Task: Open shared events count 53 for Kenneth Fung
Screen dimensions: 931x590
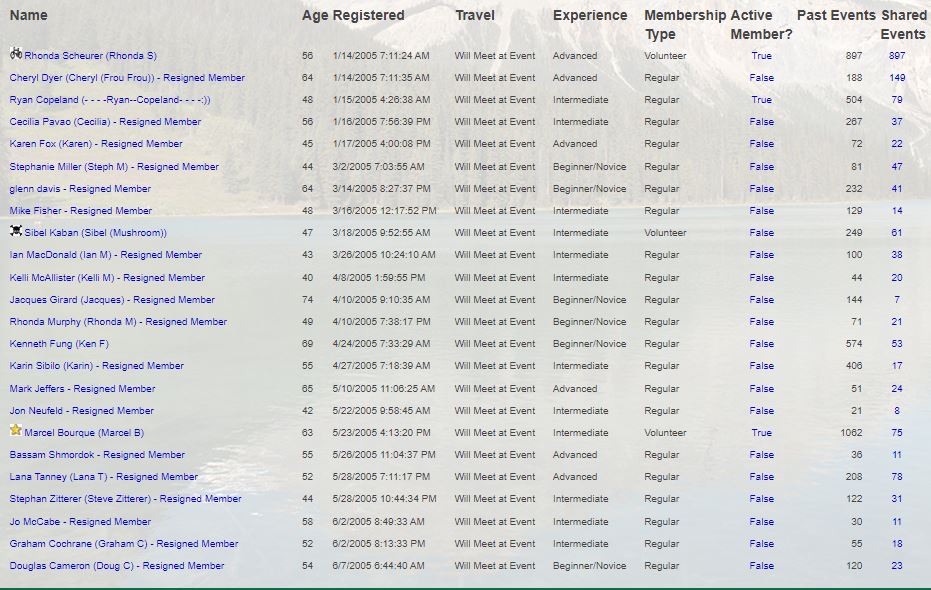Action: (x=897, y=344)
